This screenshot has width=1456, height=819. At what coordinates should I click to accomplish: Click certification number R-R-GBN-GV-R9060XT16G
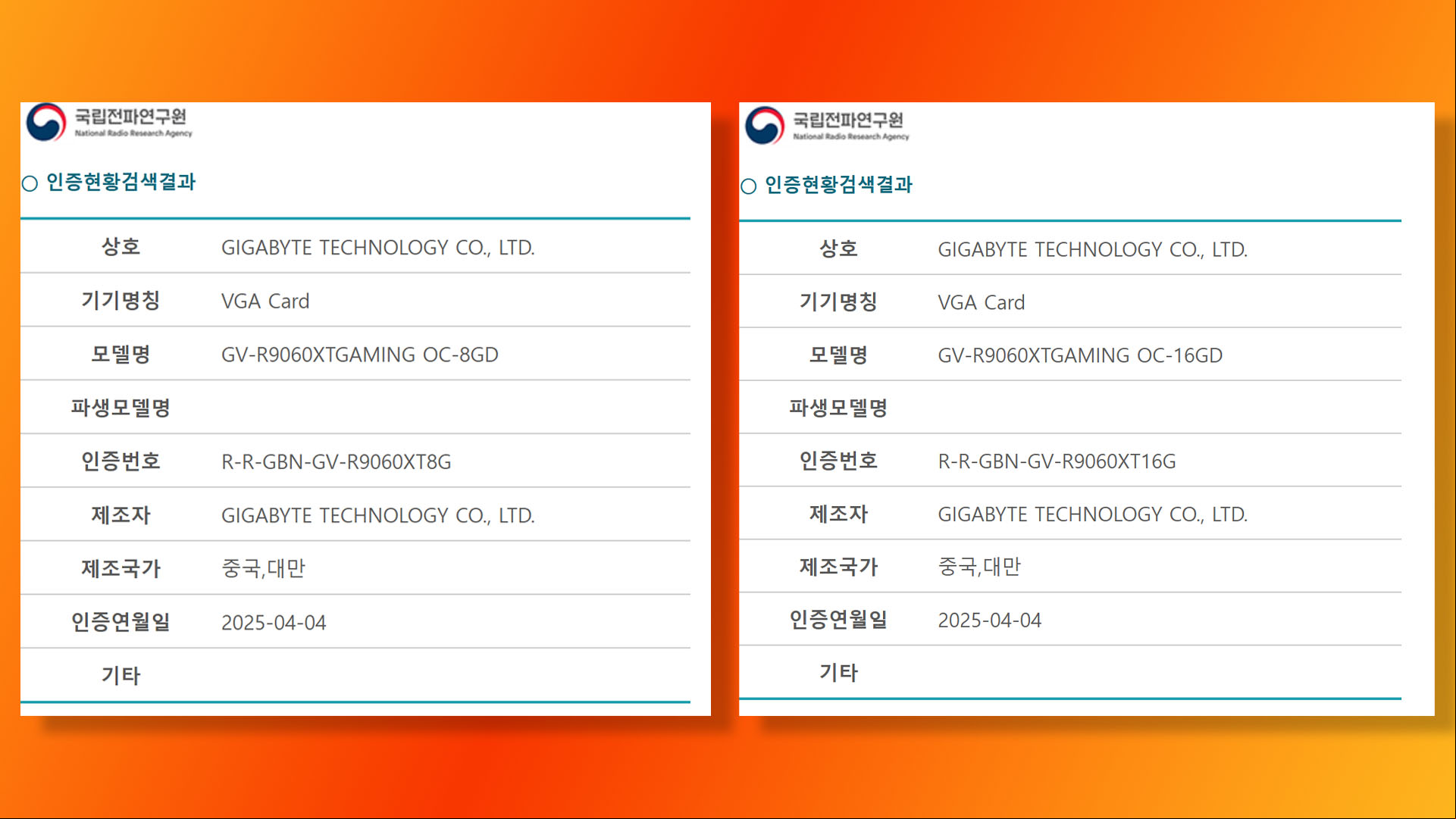point(1057,461)
